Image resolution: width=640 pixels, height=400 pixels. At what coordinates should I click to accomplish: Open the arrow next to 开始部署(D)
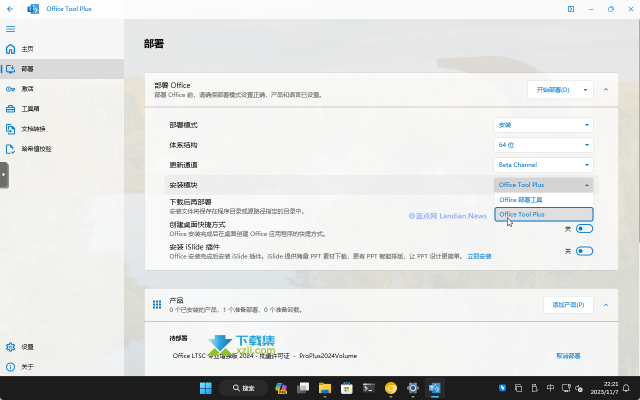585,90
